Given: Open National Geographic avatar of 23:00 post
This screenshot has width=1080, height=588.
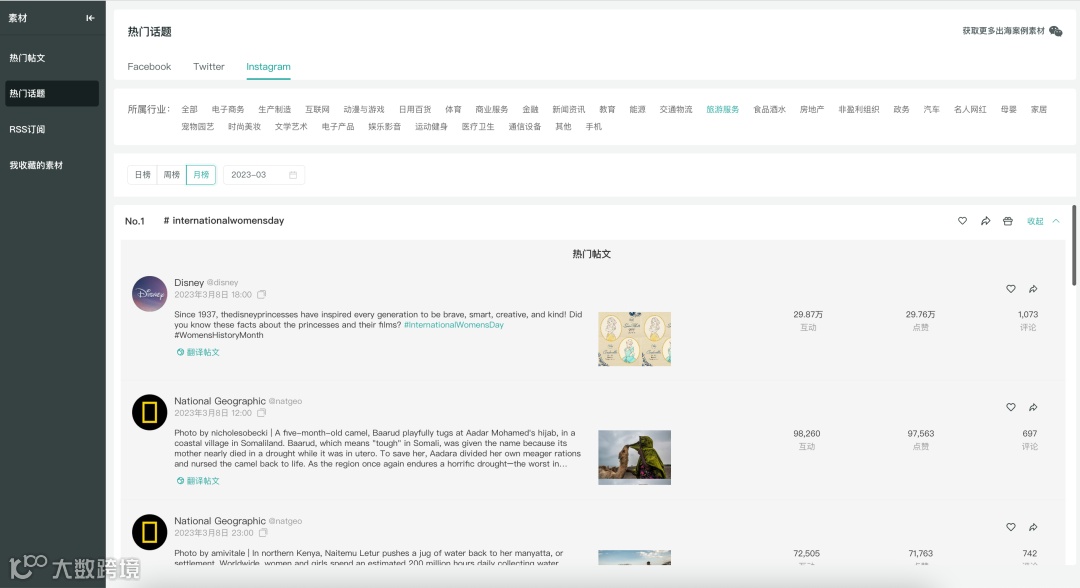Looking at the screenshot, I should coord(149,532).
